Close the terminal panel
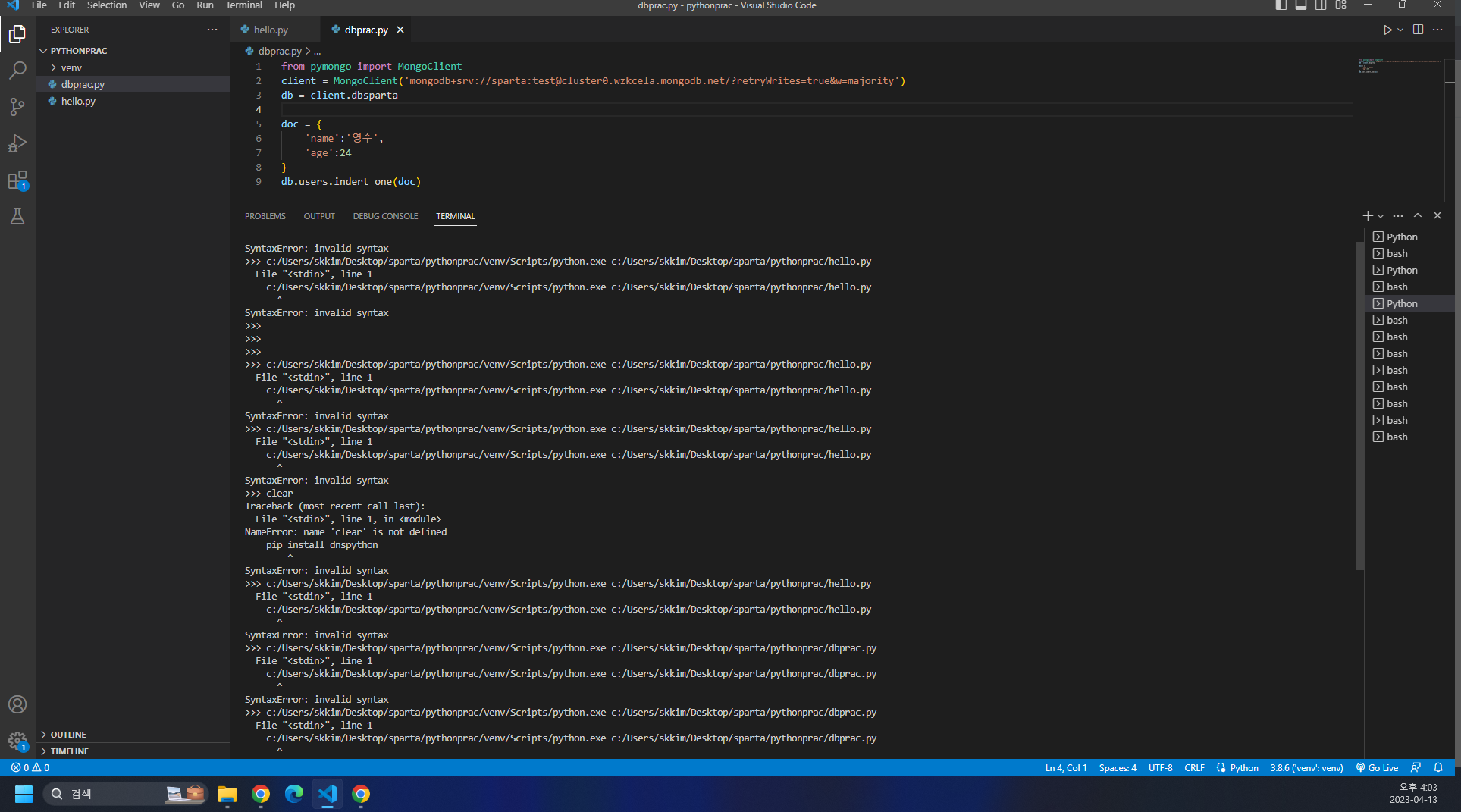This screenshot has height=812, width=1461. 1437,216
